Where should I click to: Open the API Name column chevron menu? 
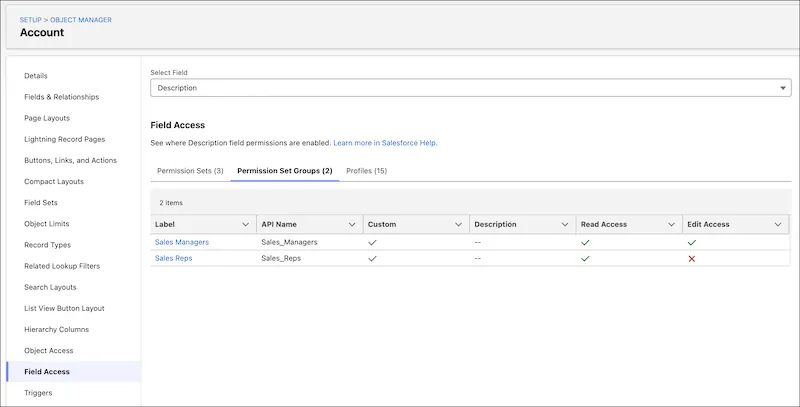pos(351,225)
